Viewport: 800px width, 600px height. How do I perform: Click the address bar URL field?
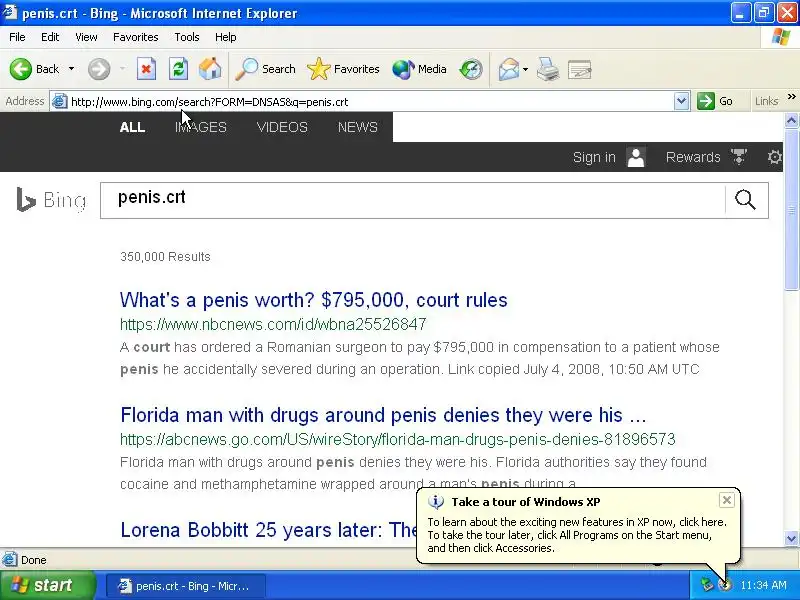point(371,102)
